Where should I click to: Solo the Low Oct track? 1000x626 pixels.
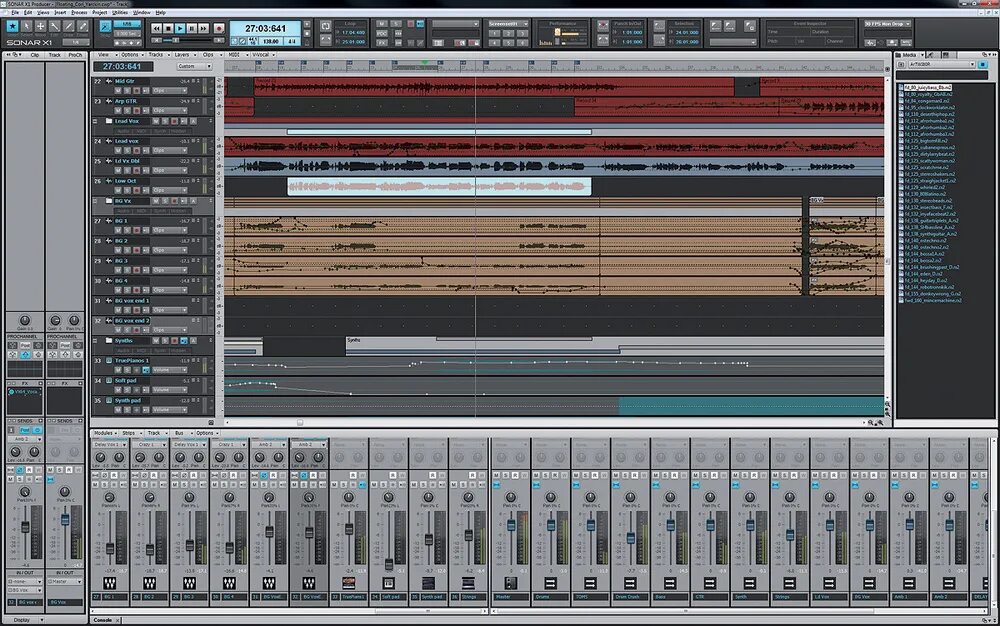(x=127, y=190)
